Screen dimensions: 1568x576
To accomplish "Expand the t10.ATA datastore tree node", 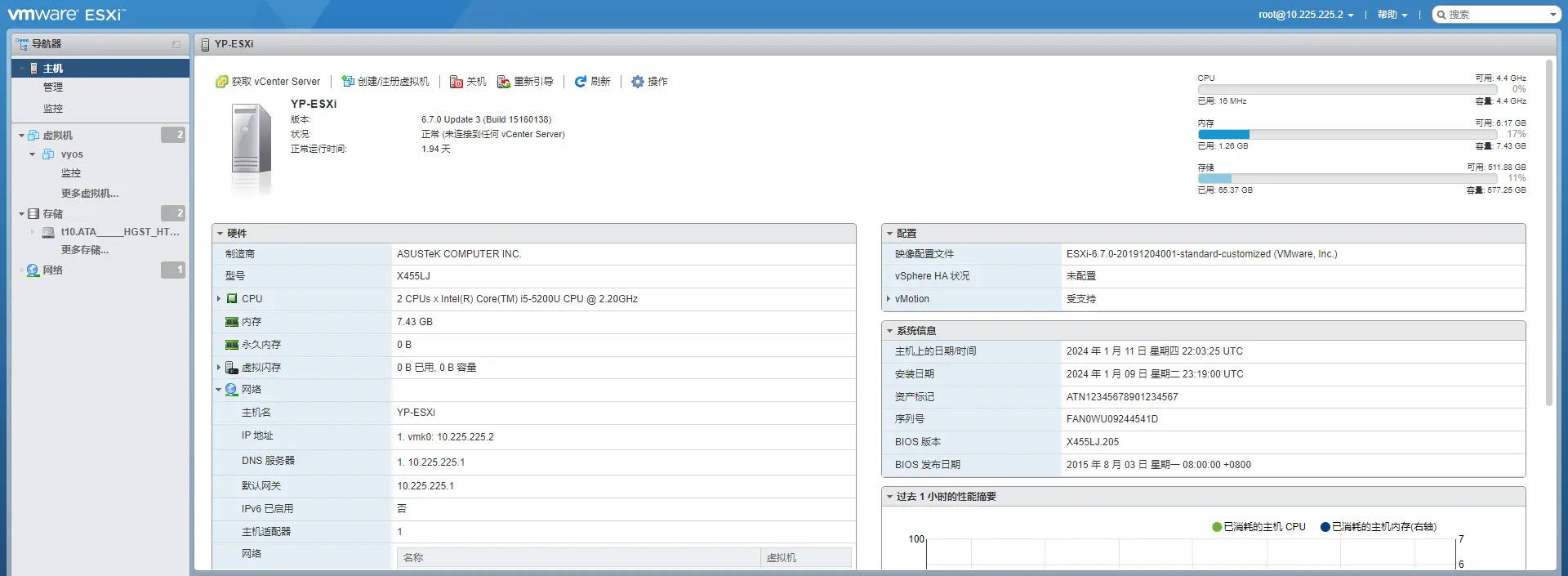I will [x=33, y=233].
